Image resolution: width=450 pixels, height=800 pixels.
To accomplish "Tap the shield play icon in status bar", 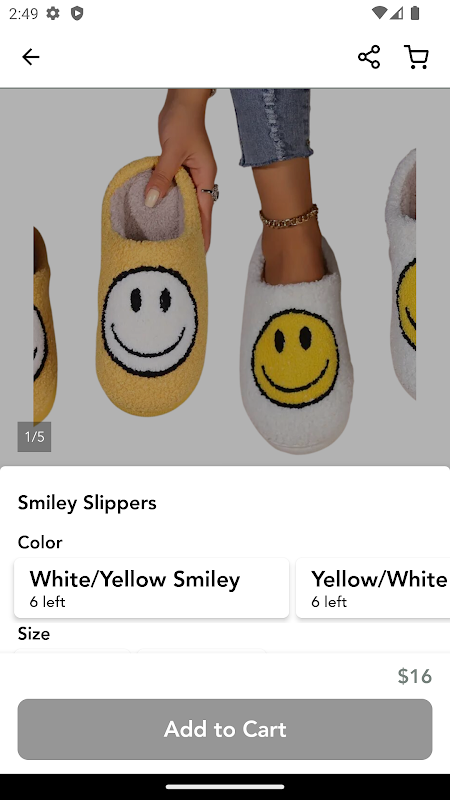I will click(77, 13).
